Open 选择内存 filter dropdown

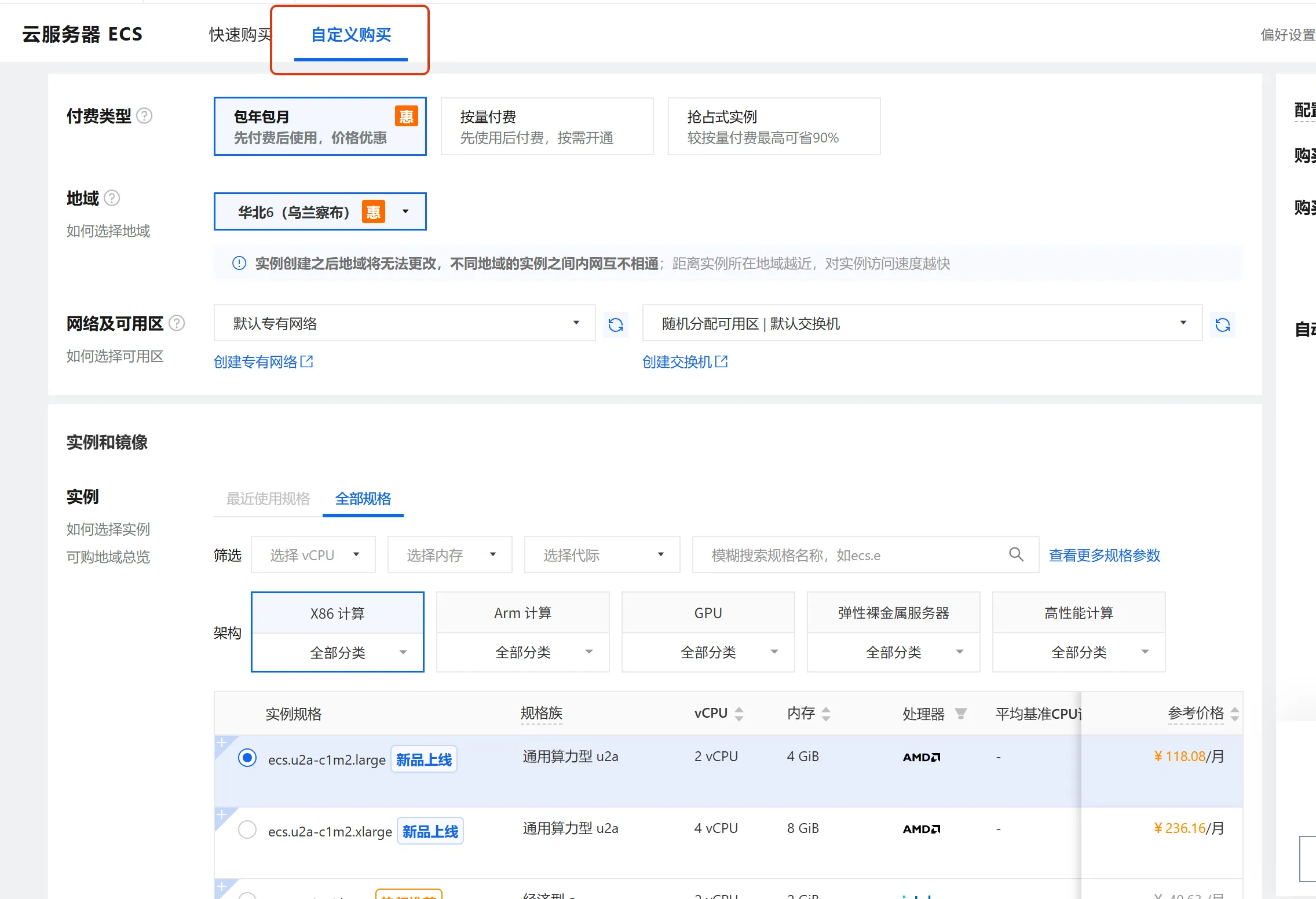[x=450, y=555]
